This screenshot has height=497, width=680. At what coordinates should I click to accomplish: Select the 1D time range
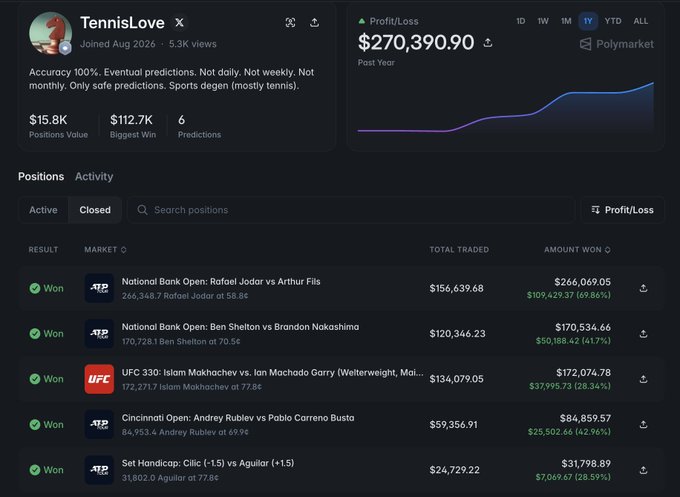[x=521, y=21]
